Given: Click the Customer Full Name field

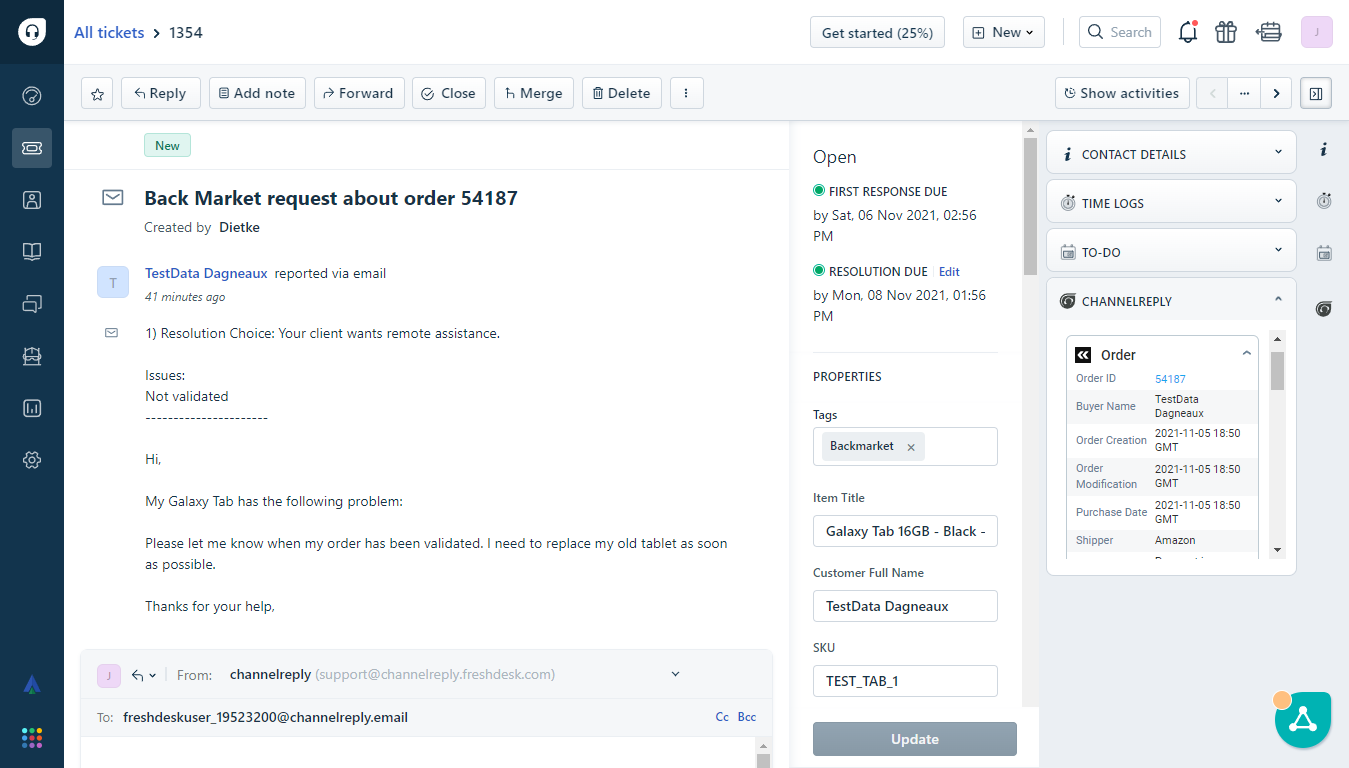Looking at the screenshot, I should click(905, 606).
